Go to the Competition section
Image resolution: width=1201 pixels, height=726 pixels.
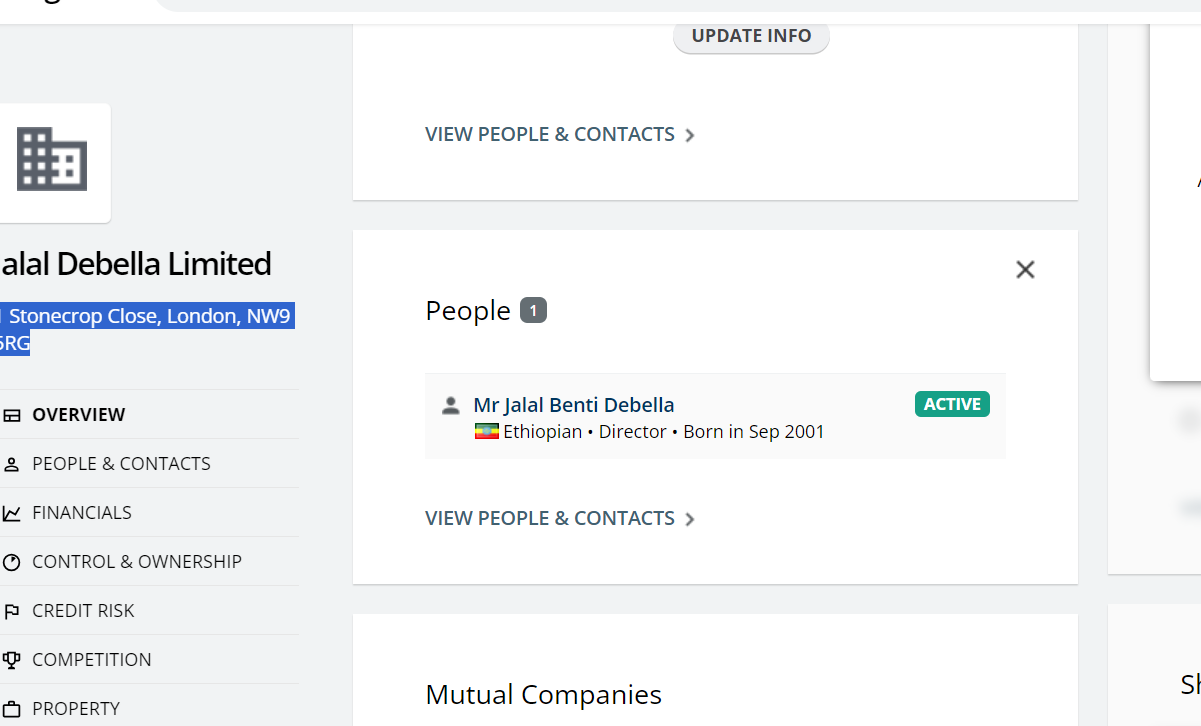(x=92, y=660)
